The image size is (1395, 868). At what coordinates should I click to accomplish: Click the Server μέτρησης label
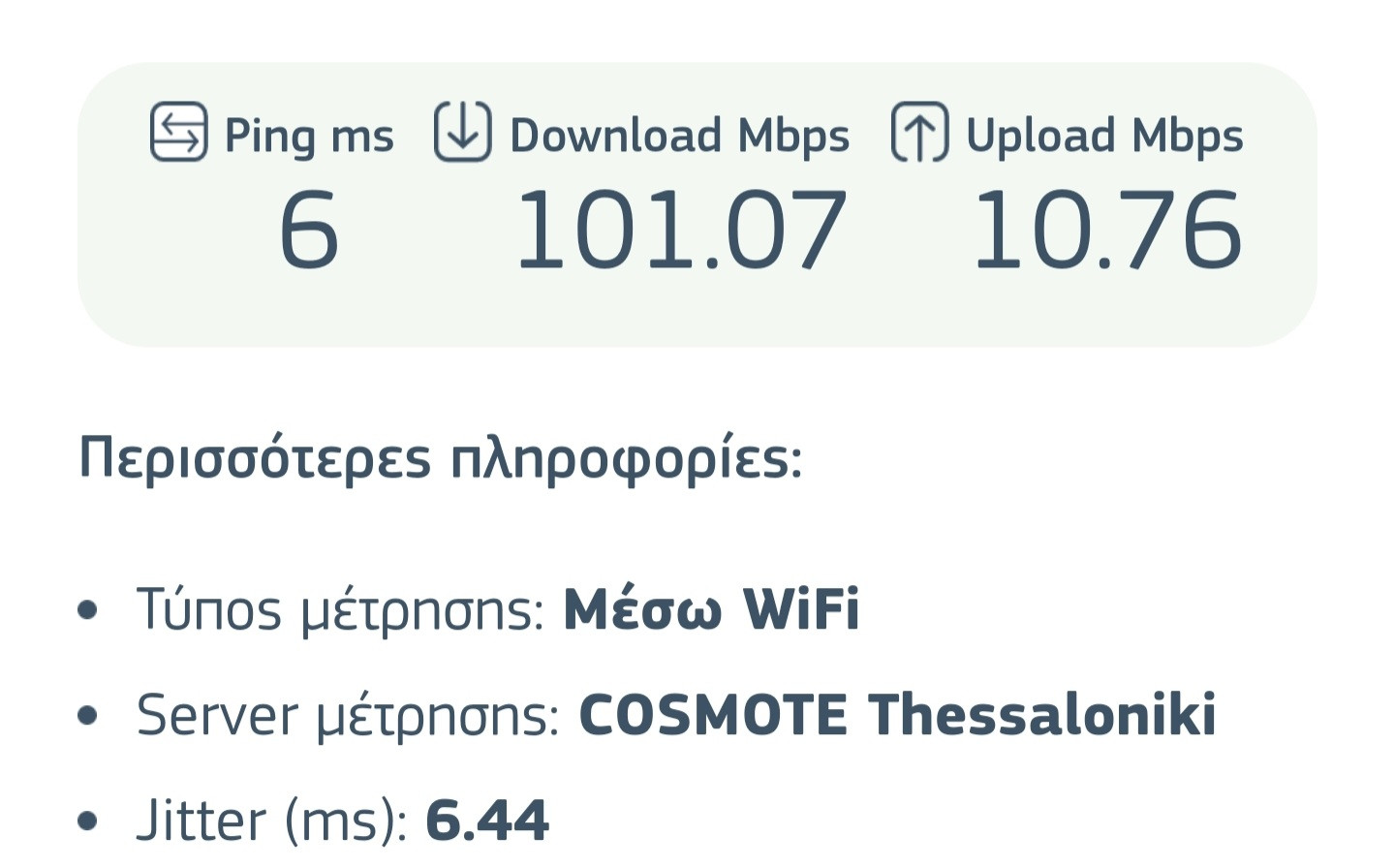tap(348, 716)
